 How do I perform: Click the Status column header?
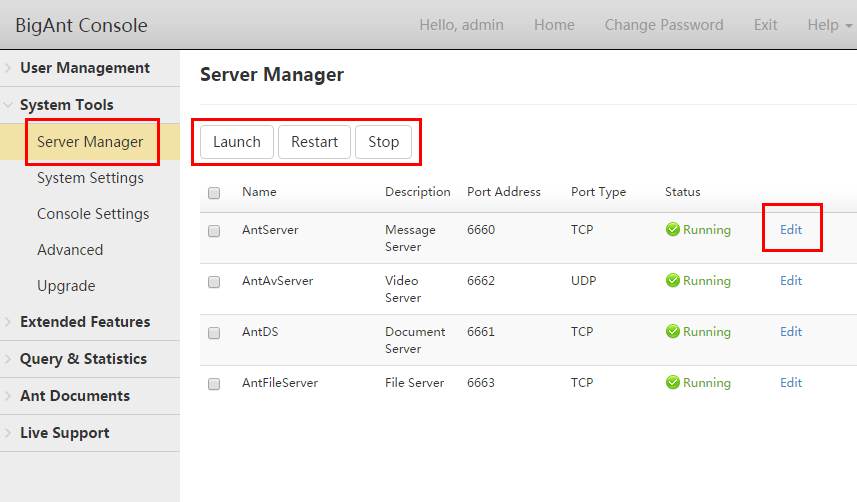(x=683, y=192)
